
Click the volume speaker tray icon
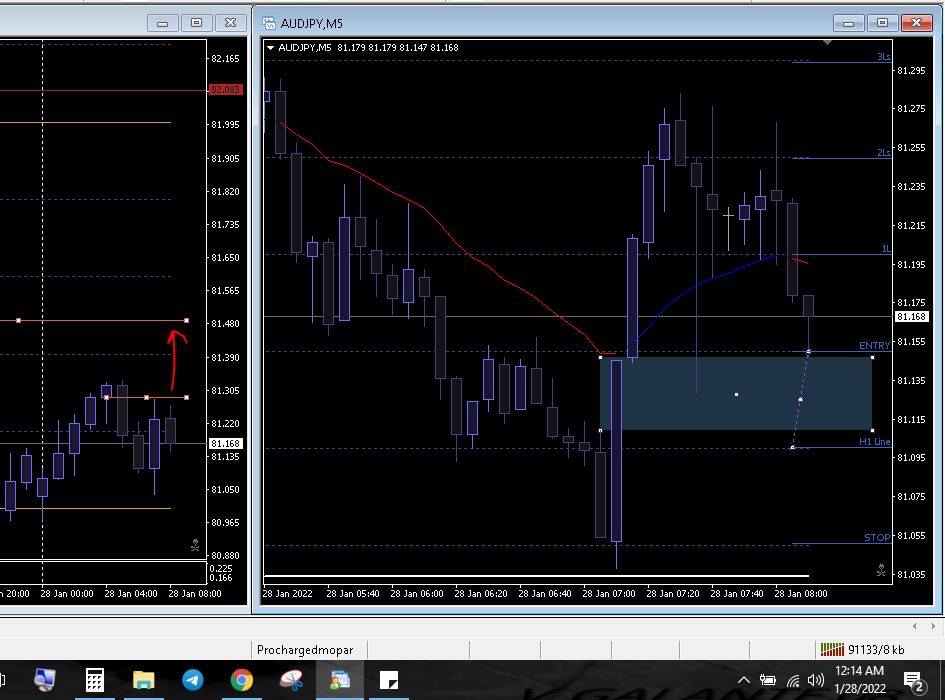coord(815,680)
